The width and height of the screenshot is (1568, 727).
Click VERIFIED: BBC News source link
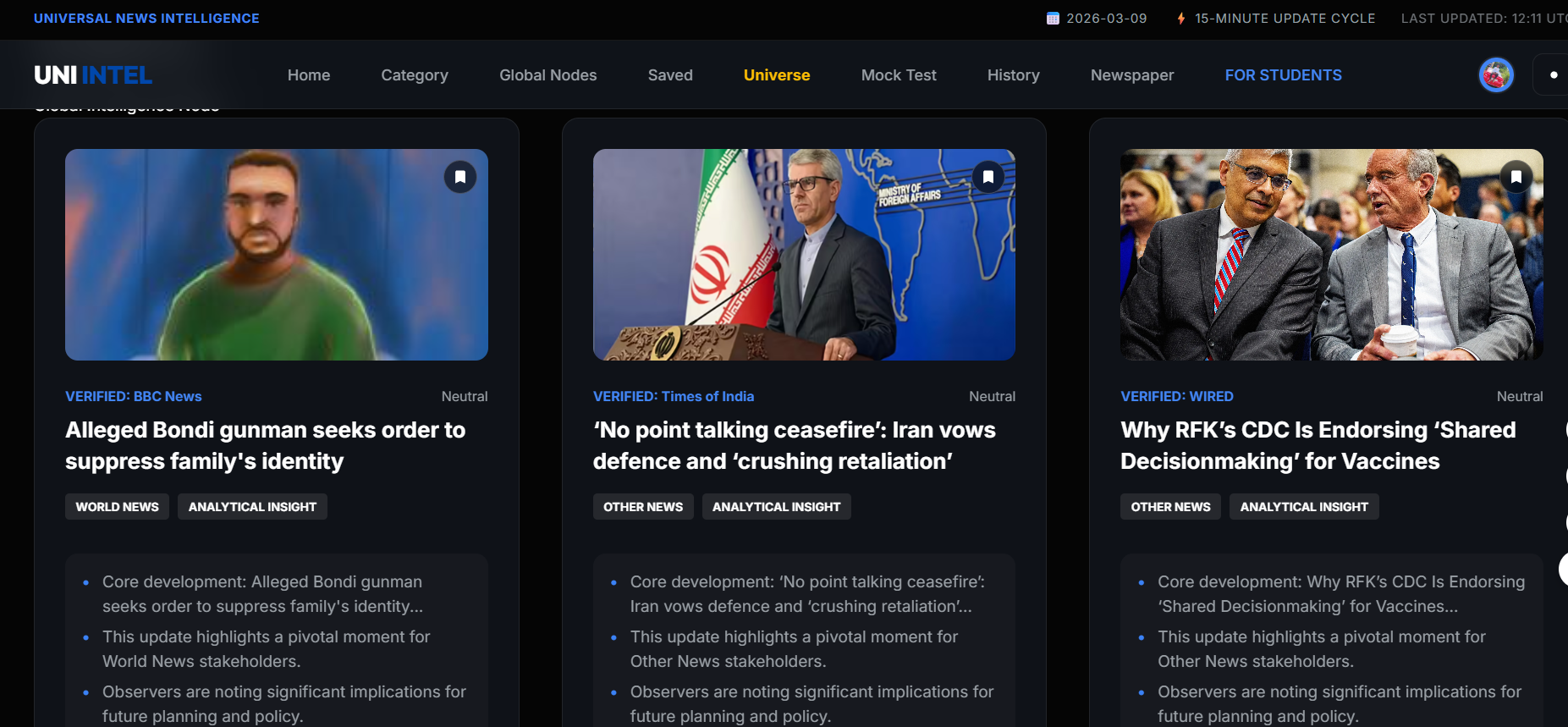(x=134, y=396)
